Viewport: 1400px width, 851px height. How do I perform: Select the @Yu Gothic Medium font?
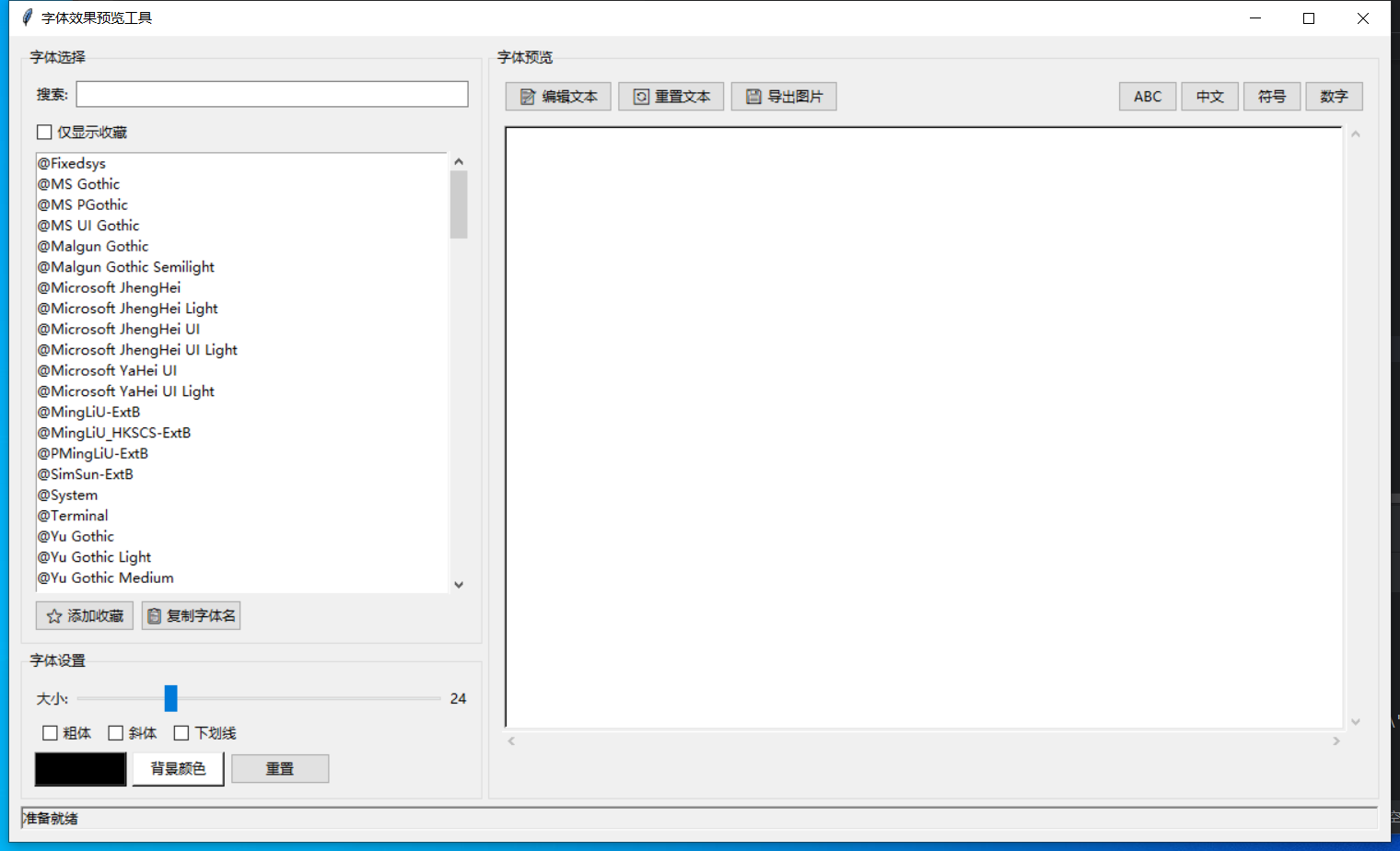point(241,577)
